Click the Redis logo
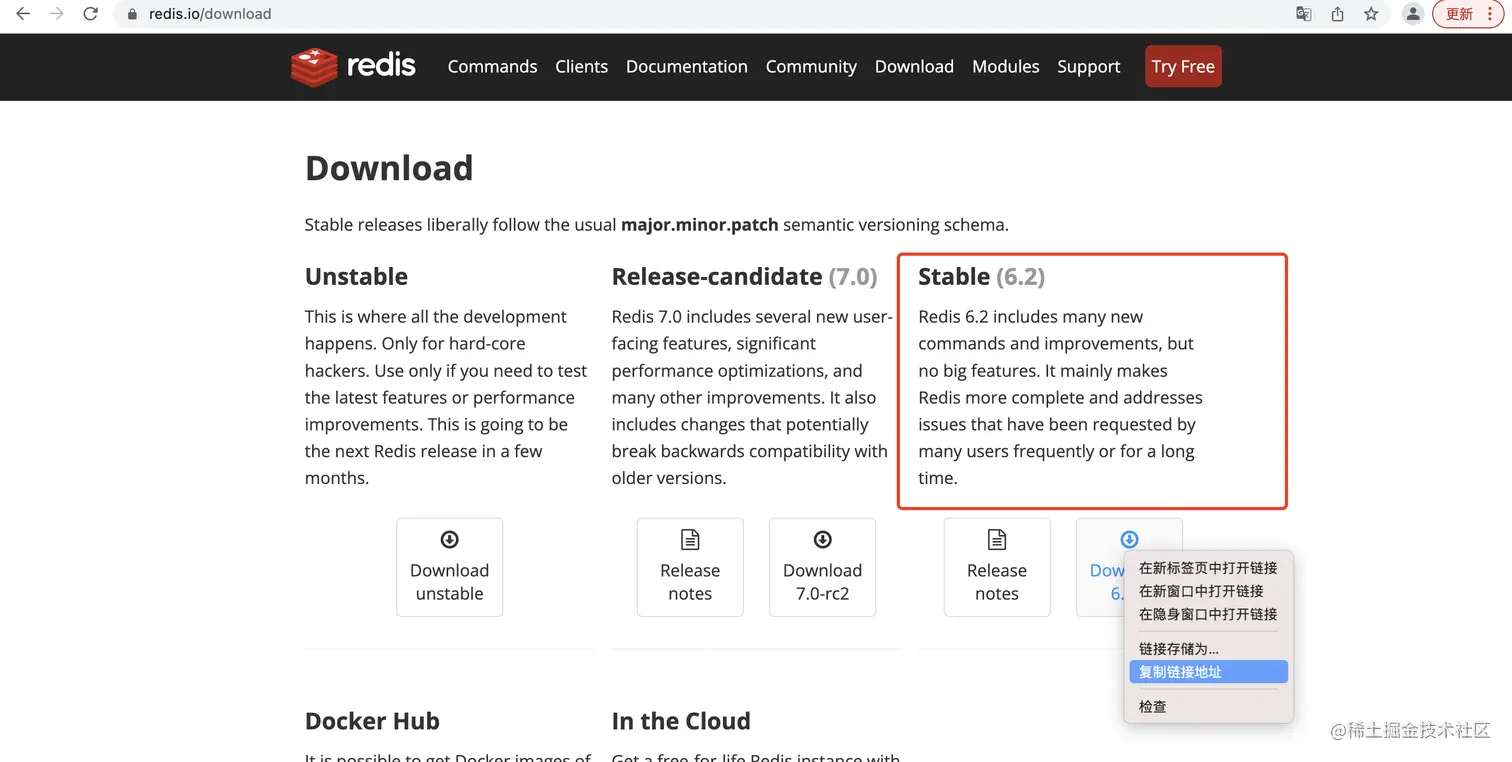This screenshot has height=762, width=1512. pyautogui.click(x=354, y=67)
